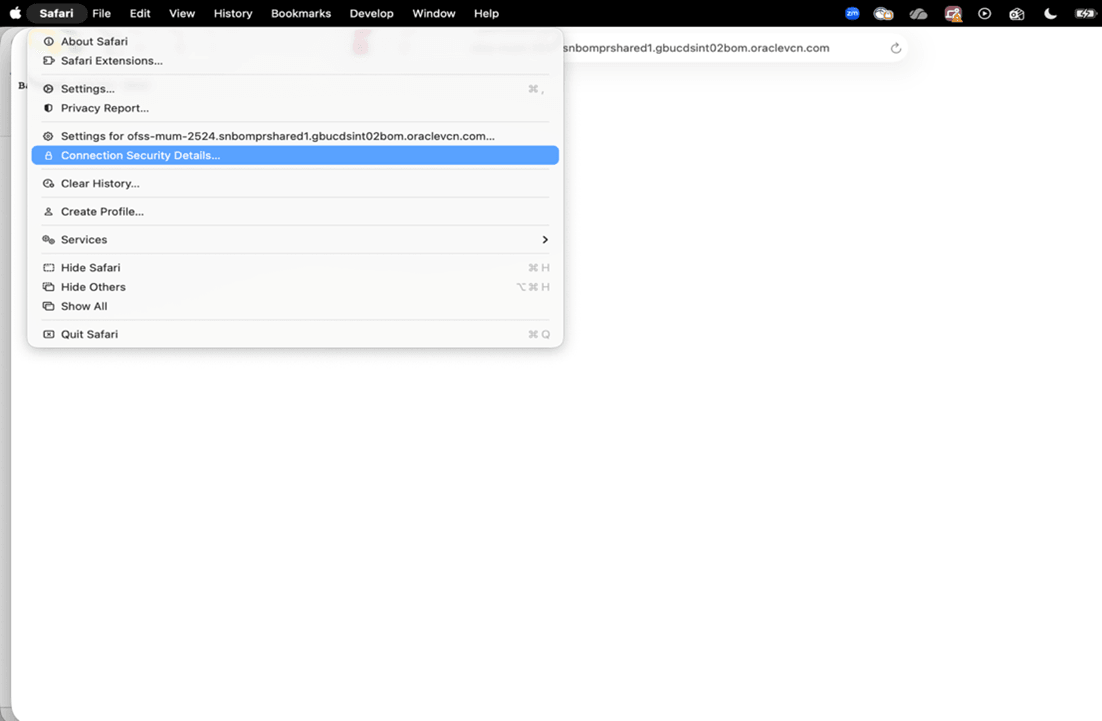Open the red warning menu bar icon
The height and width of the screenshot is (721, 1102).
point(953,13)
